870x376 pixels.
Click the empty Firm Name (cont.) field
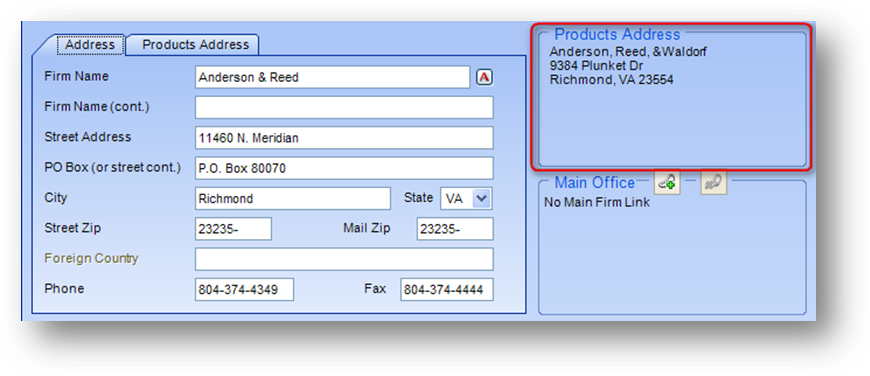tap(344, 108)
